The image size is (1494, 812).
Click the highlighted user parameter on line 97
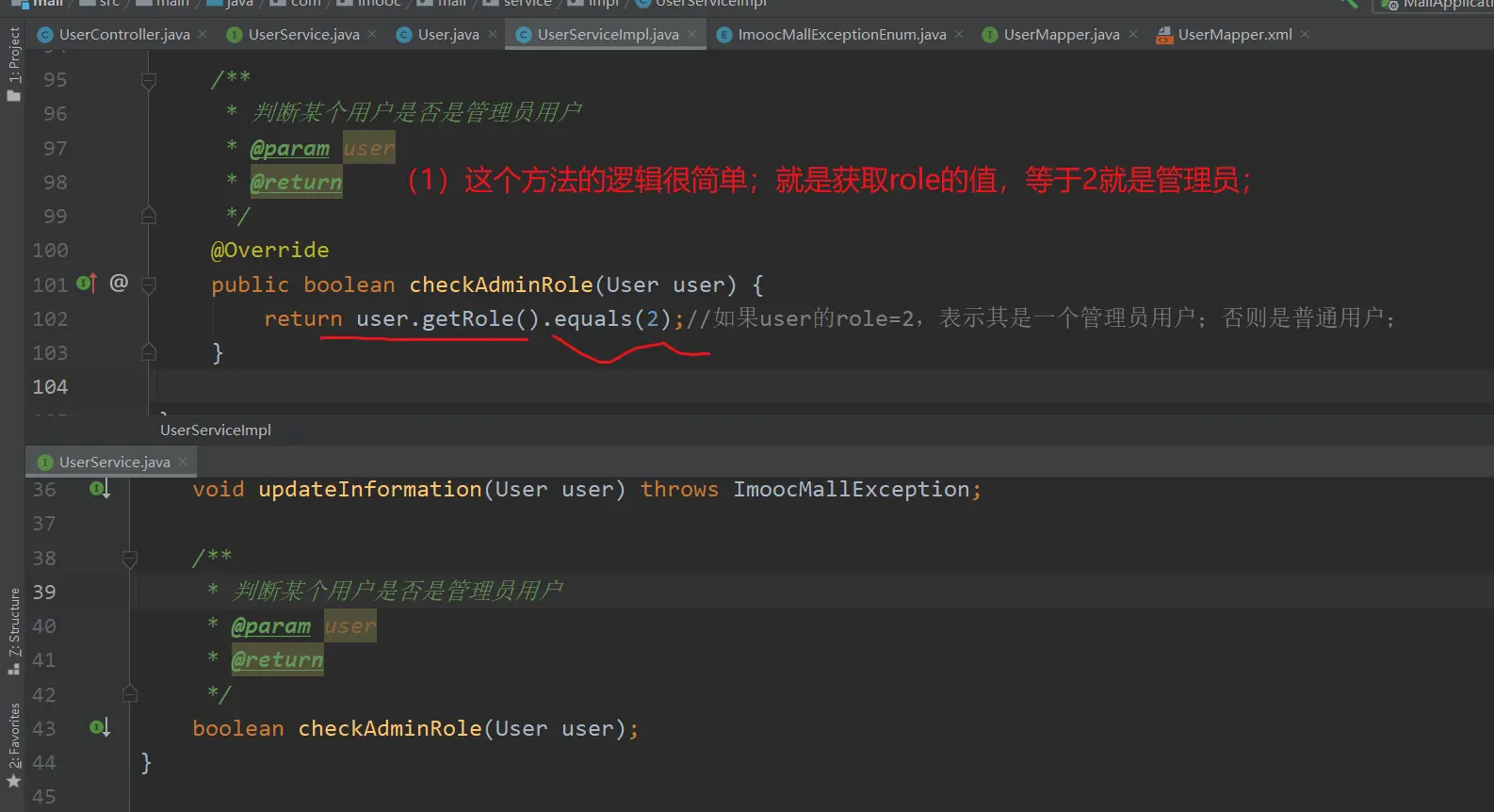369,149
